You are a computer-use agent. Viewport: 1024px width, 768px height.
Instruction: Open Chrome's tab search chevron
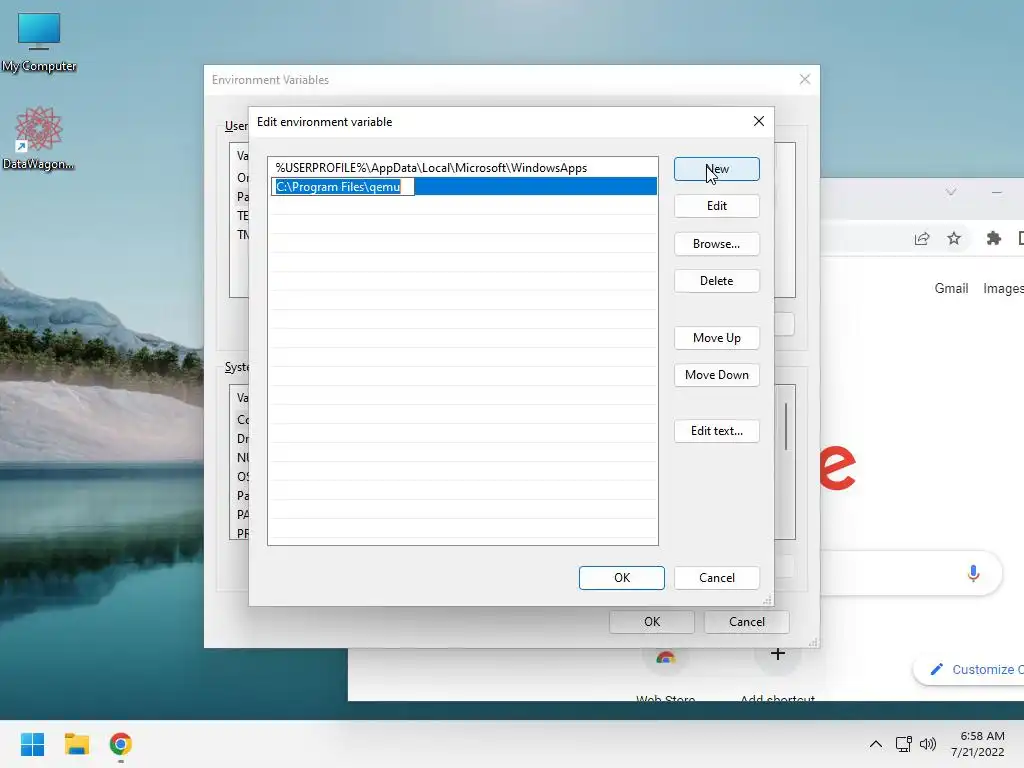point(951,192)
